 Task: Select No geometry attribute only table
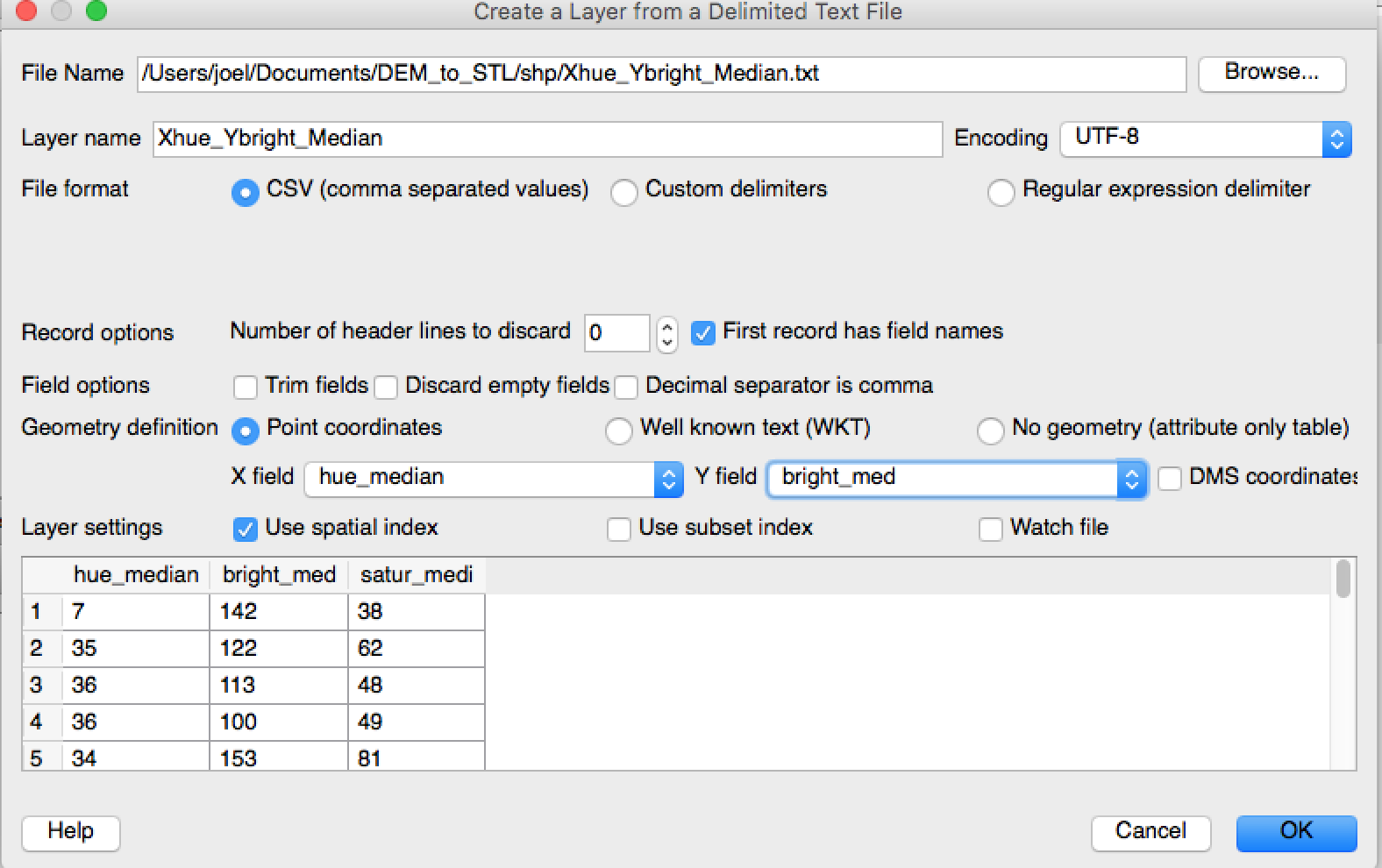(991, 430)
